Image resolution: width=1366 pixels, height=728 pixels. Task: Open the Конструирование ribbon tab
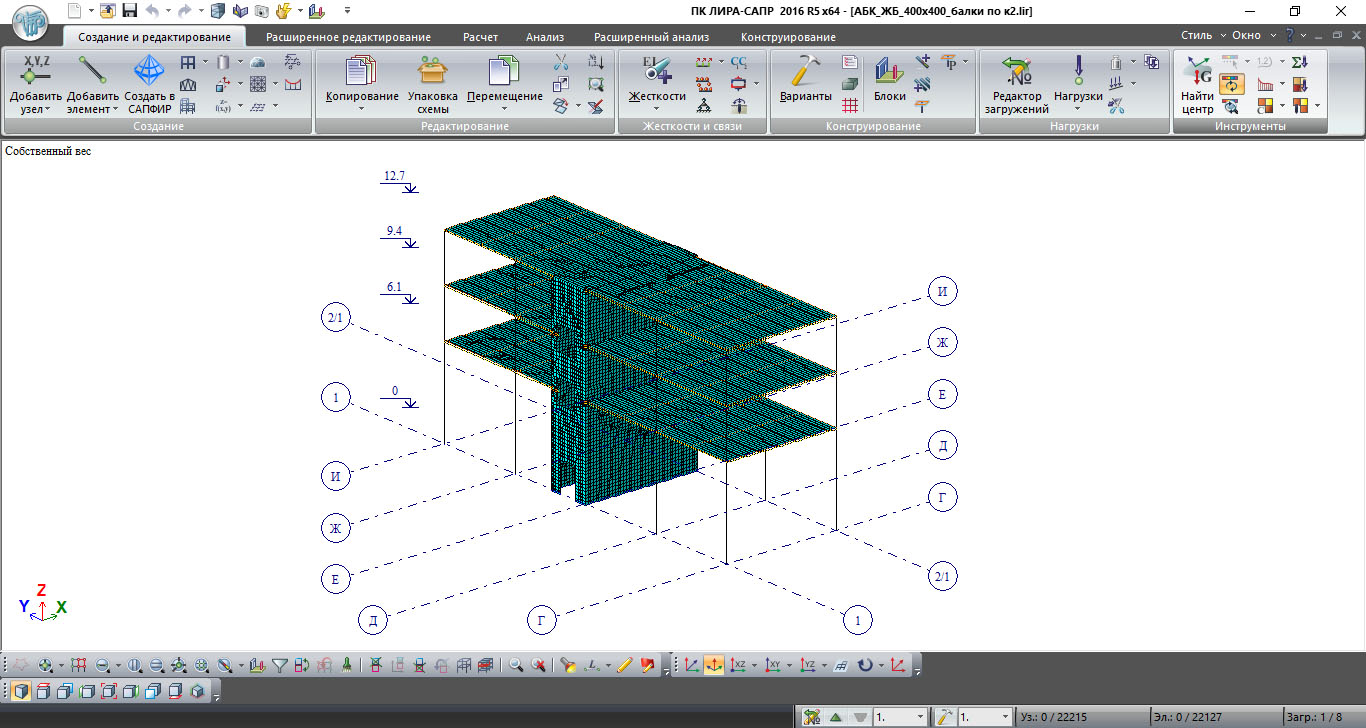point(788,37)
